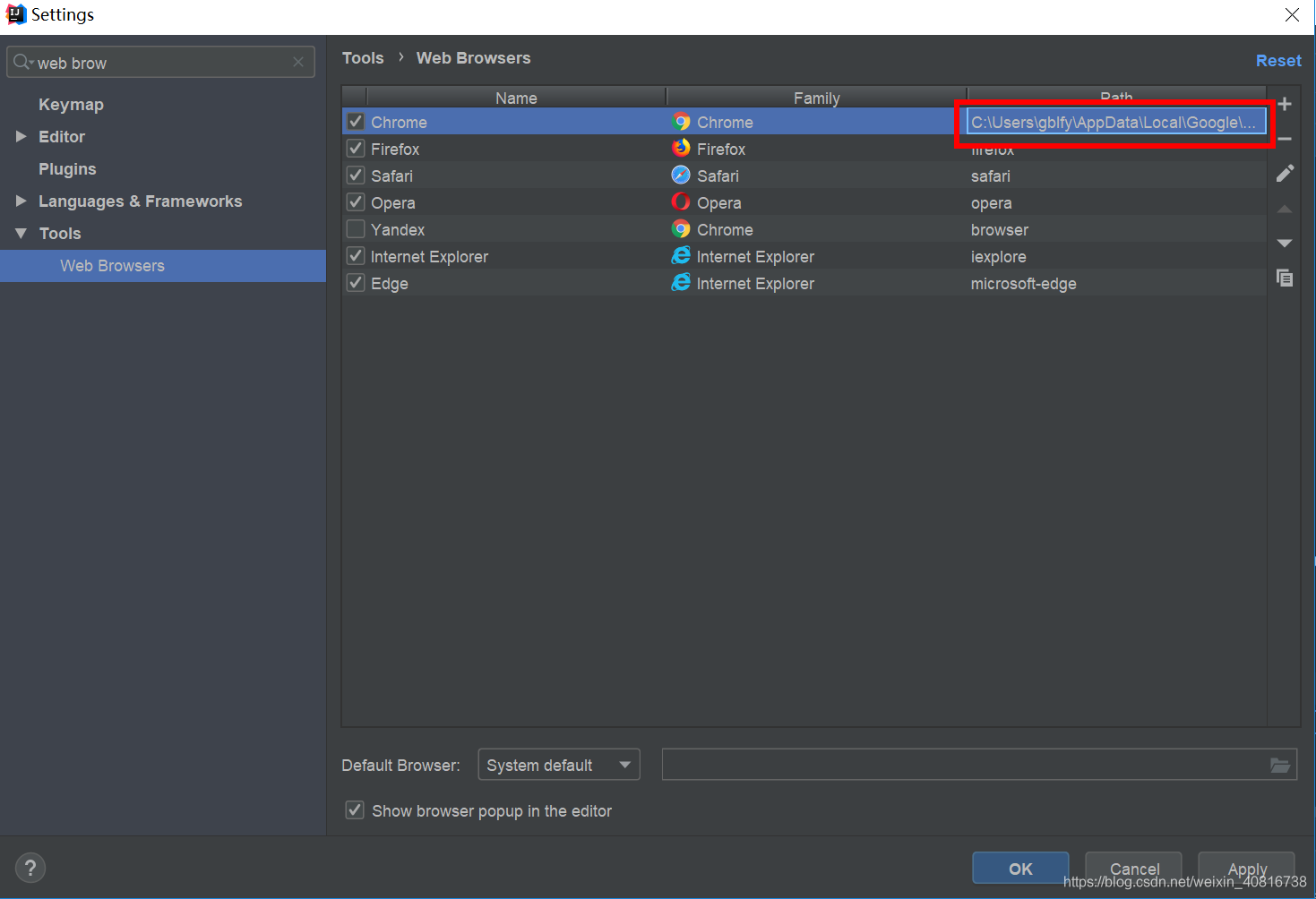Browse for default browser path folder icon
The image size is (1316, 899).
(1280, 765)
